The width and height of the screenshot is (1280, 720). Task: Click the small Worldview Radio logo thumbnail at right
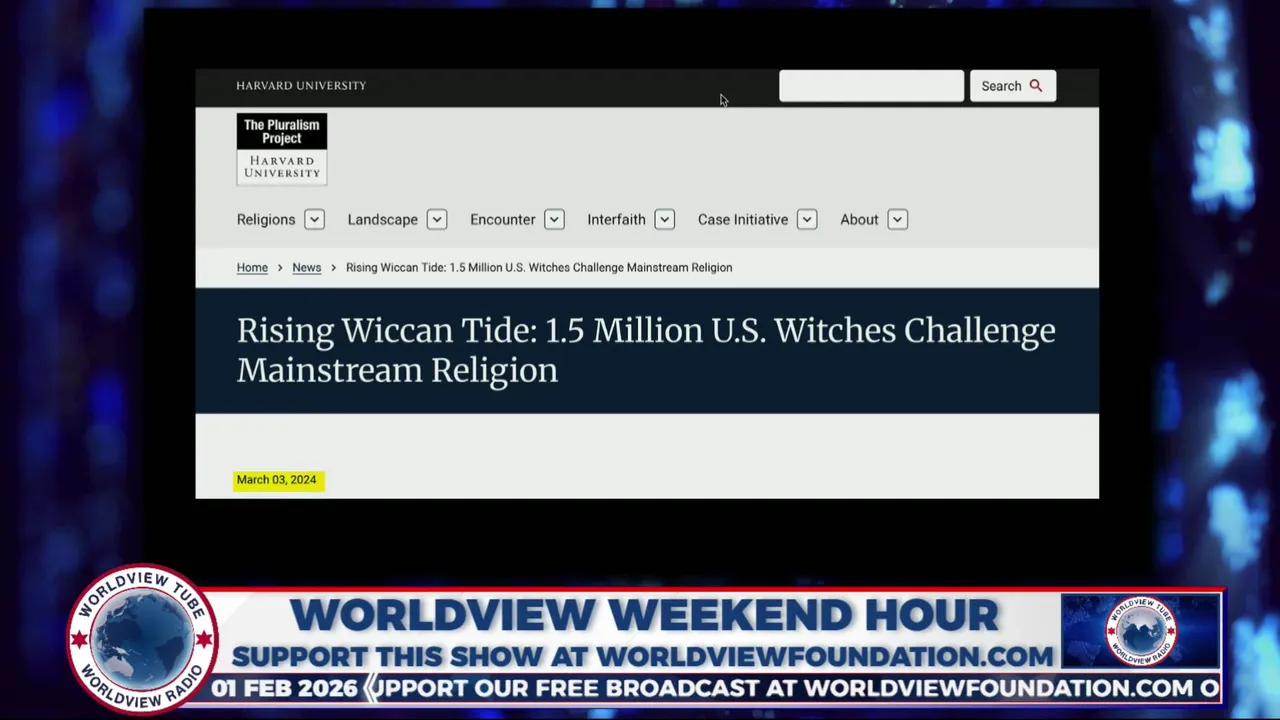pos(1141,631)
